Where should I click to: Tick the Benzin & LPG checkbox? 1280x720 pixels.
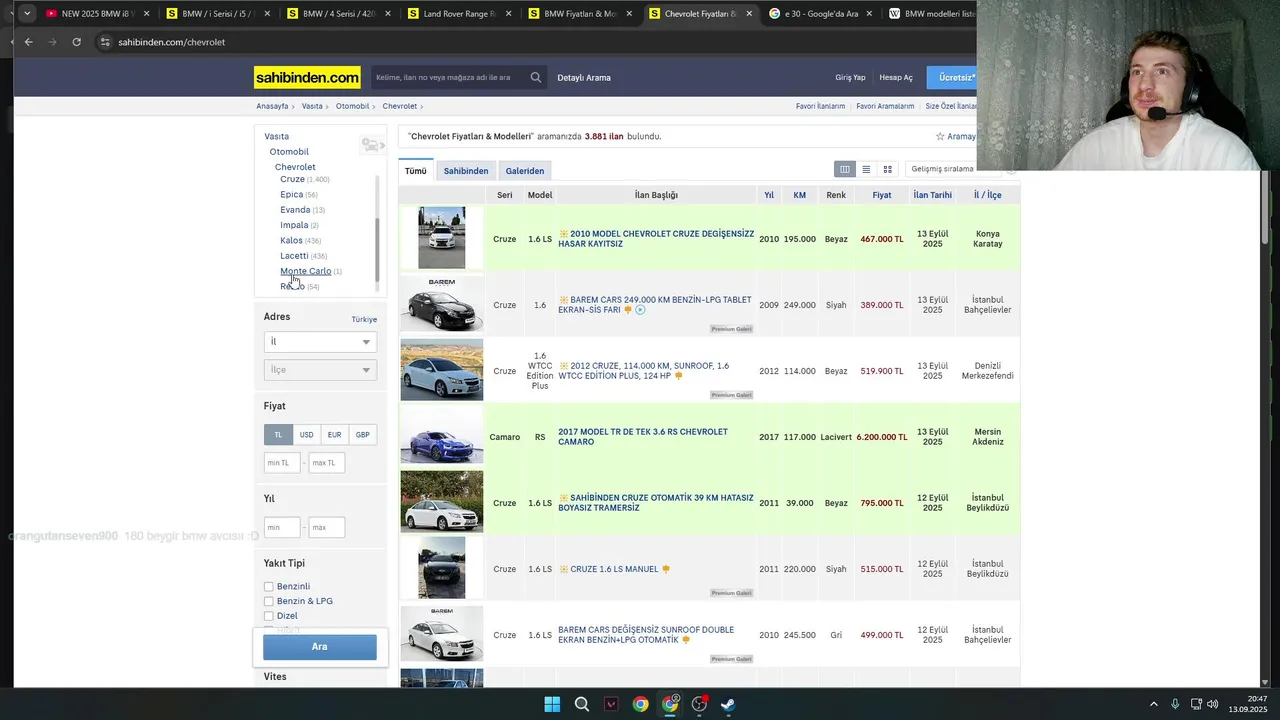coord(268,601)
